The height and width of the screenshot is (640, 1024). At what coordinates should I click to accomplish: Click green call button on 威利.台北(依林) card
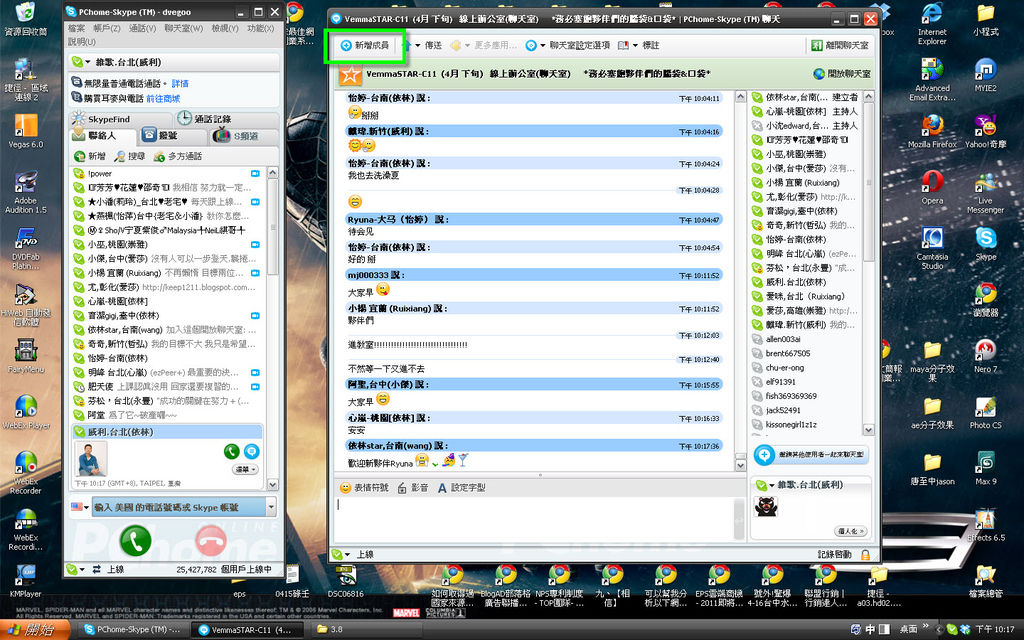tap(231, 451)
